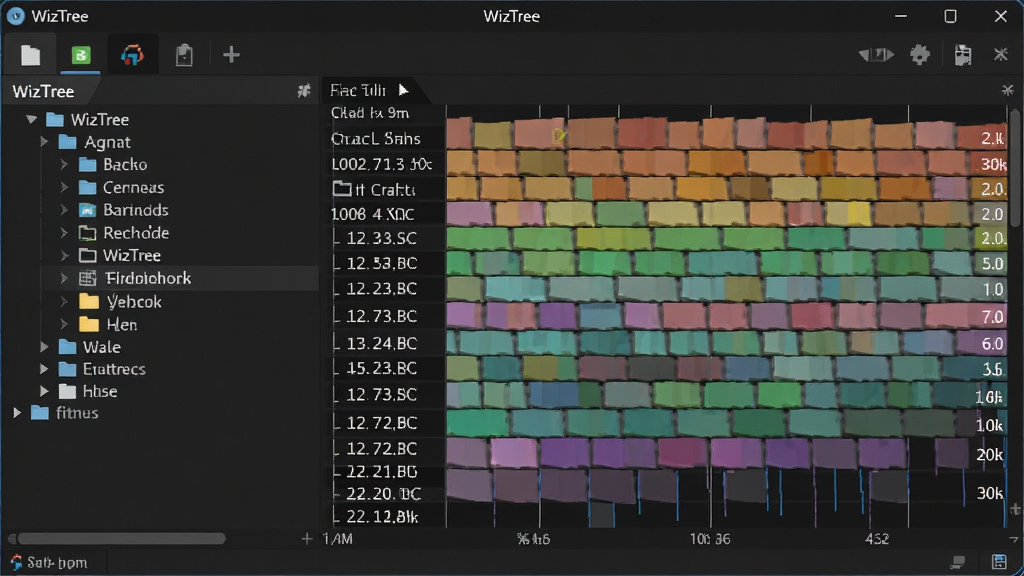Click the status bar Sath bom icon
The width and height of the screenshot is (1024, 576).
[16, 562]
